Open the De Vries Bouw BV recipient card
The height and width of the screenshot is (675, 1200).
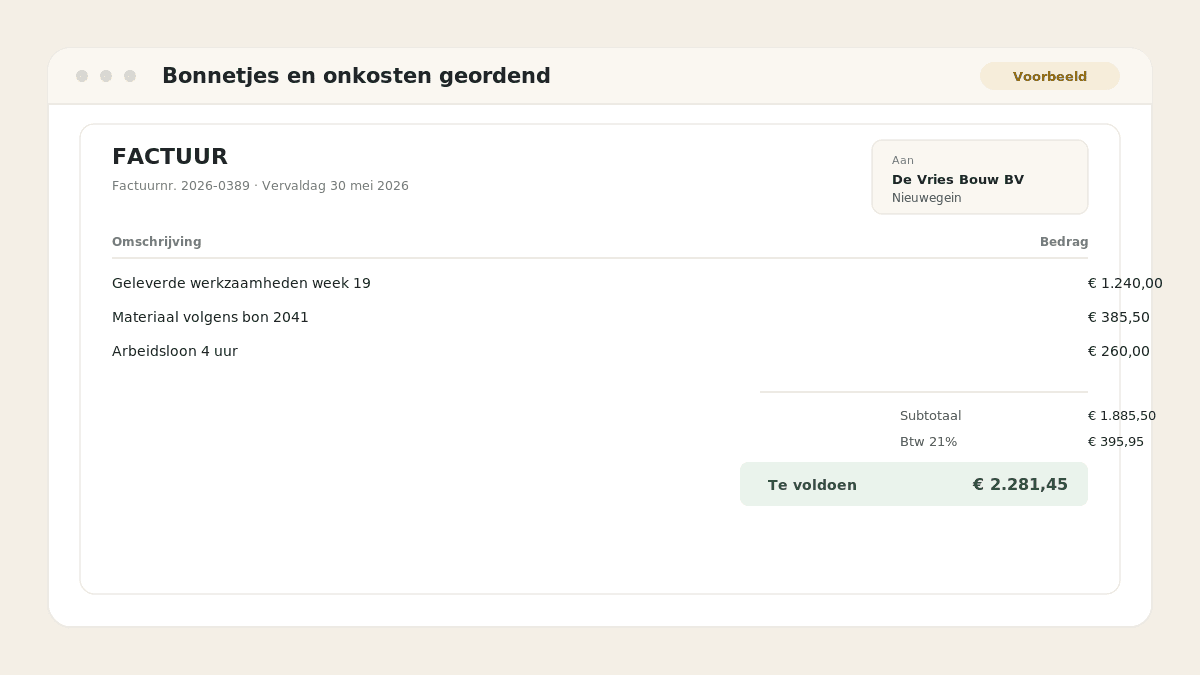[x=980, y=177]
